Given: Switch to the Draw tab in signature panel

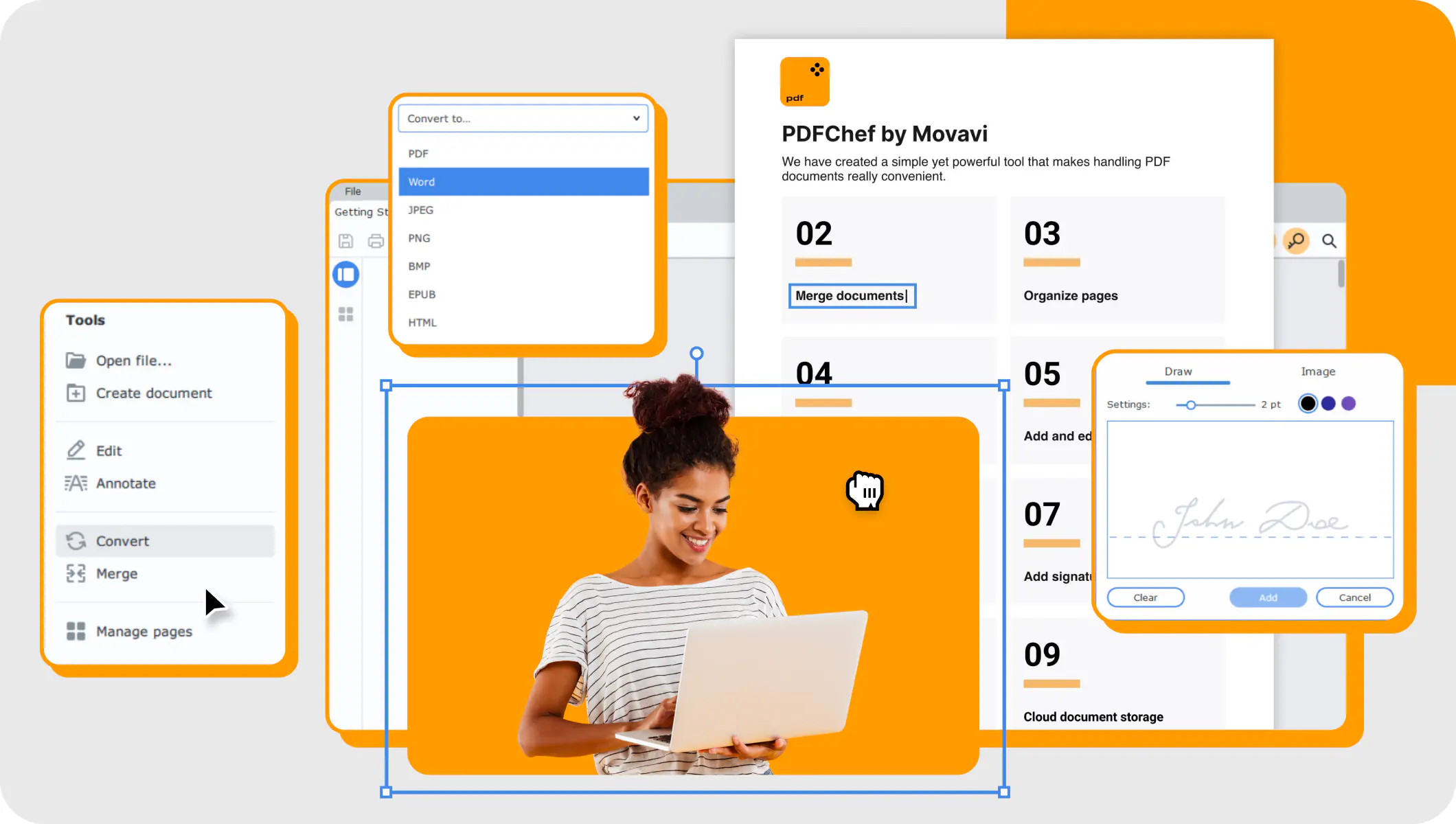Looking at the screenshot, I should click(x=1178, y=371).
